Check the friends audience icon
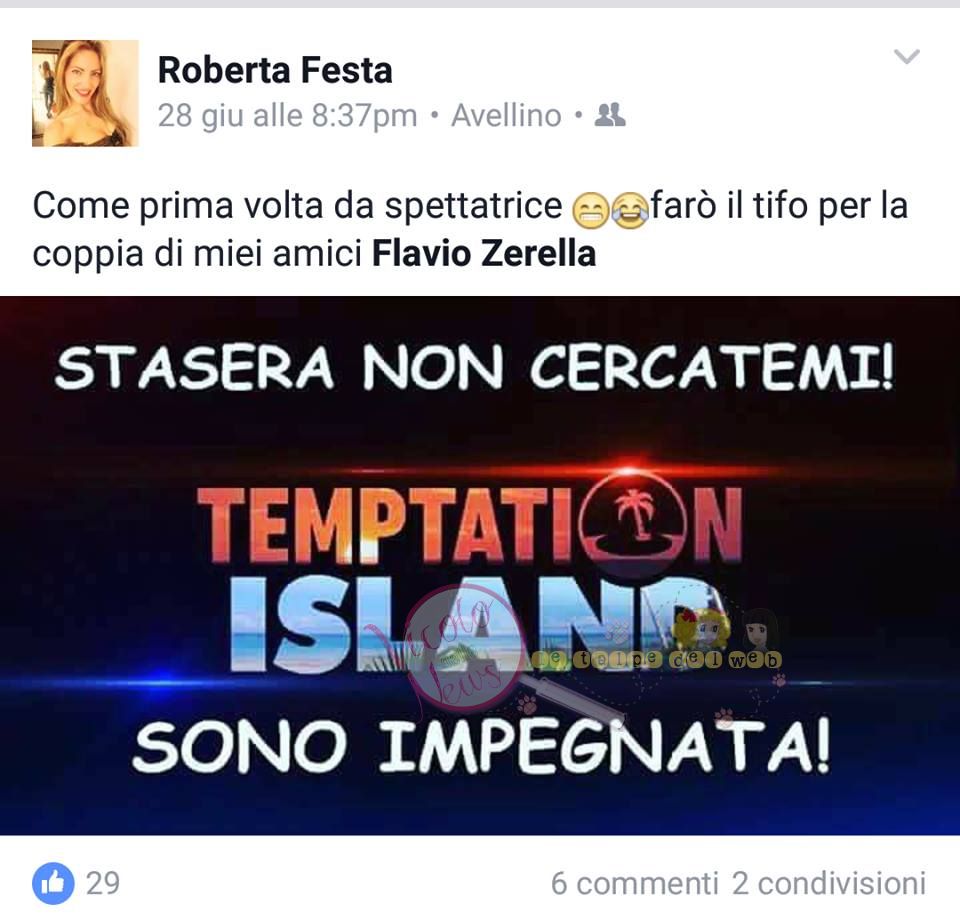960x920 pixels. point(610,114)
